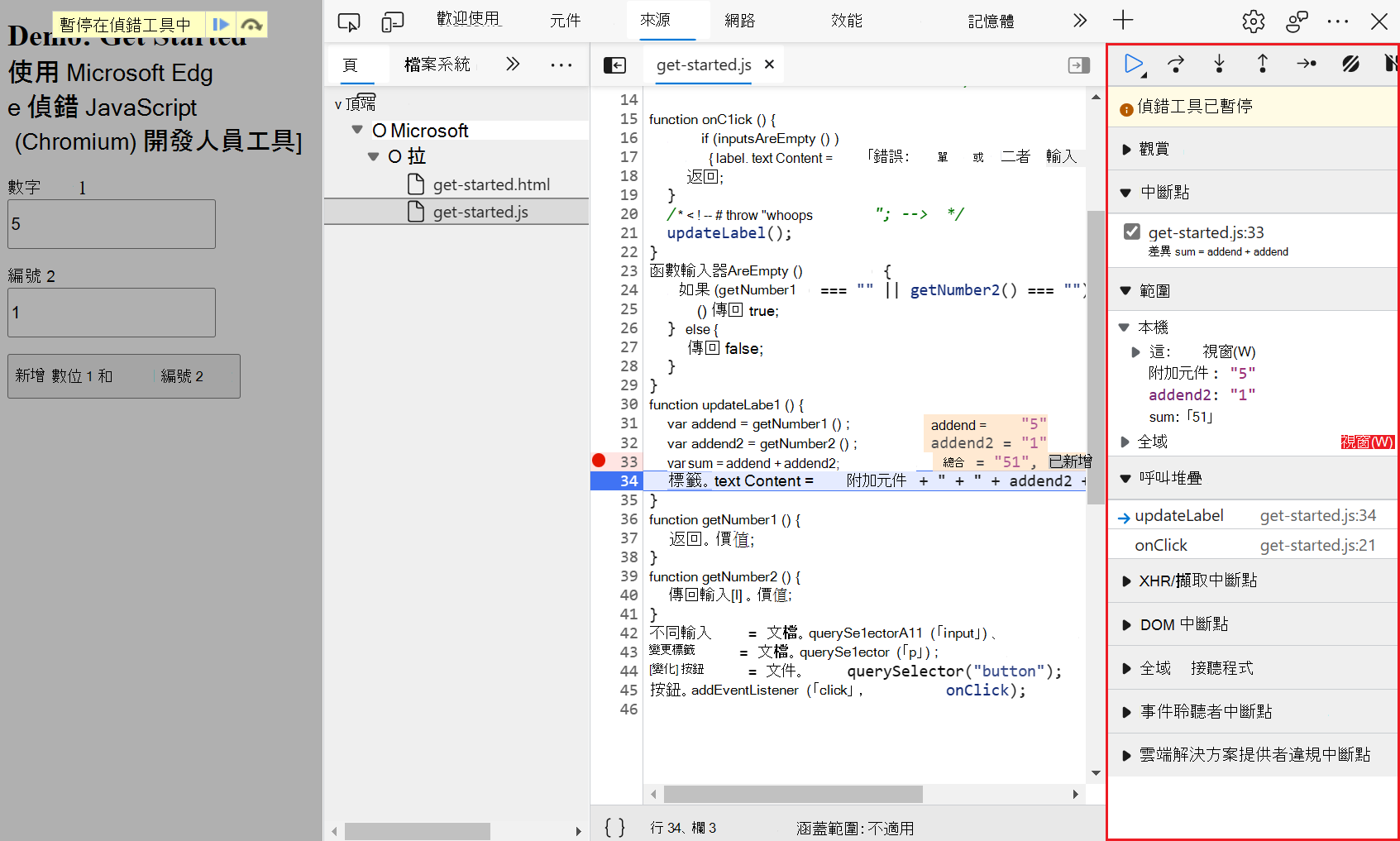The width and height of the screenshot is (1400, 841).
Task: Switch to the 記憶體 memory tab
Action: (x=991, y=22)
